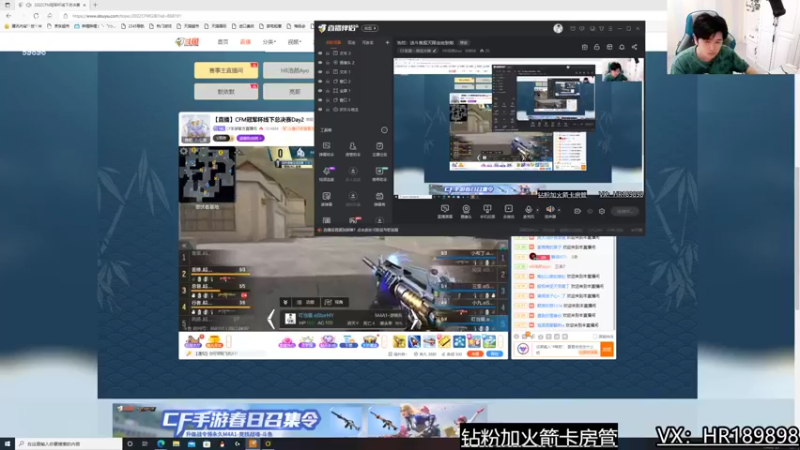Expand the 分类 navigation dropdown
Screen dimensions: 800x450
[269, 42]
